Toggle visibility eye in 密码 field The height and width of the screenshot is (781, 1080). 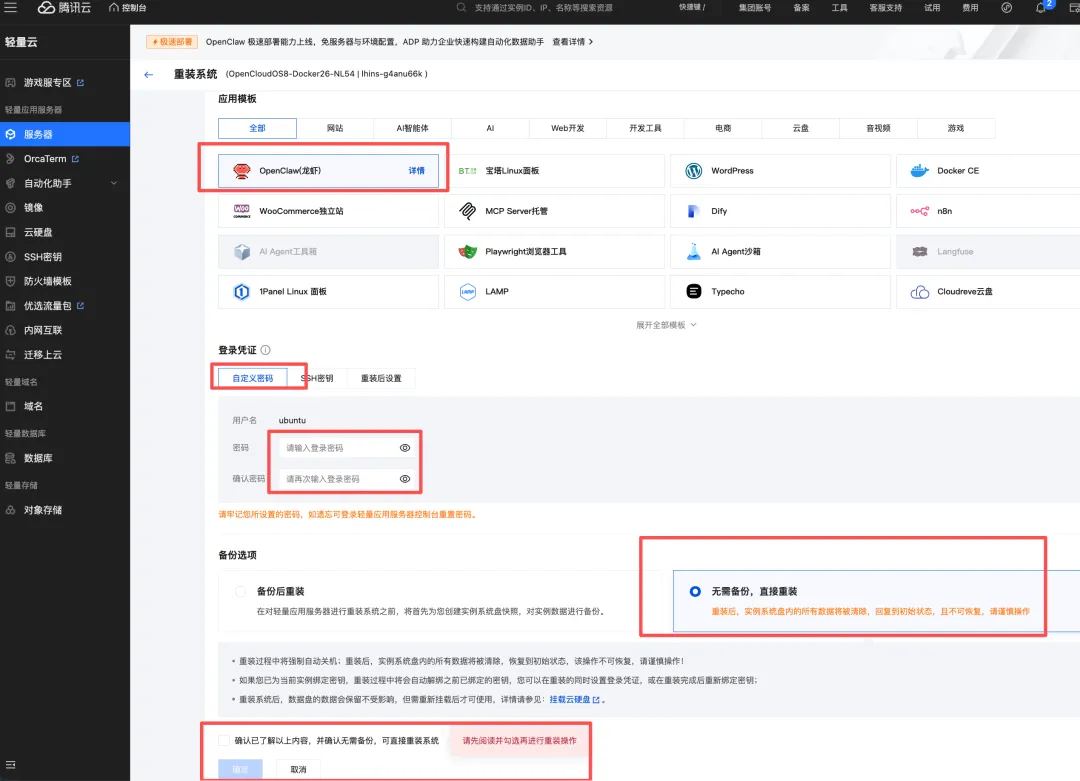click(405, 448)
